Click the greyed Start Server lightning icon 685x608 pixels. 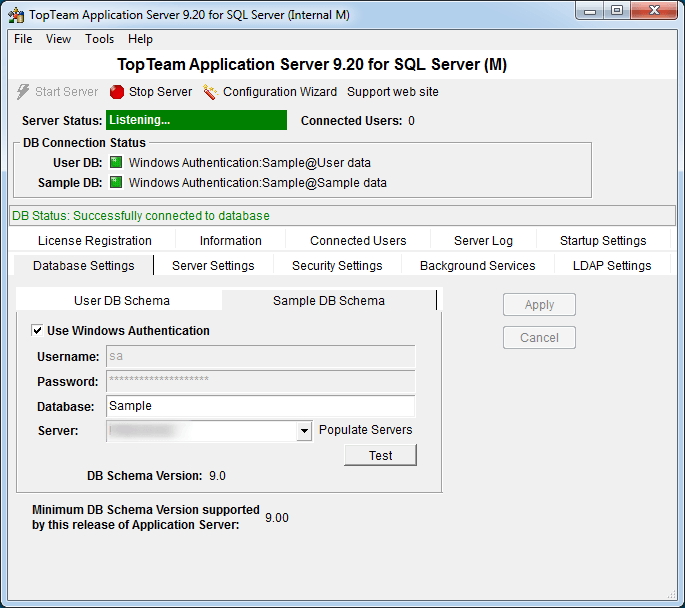click(24, 92)
